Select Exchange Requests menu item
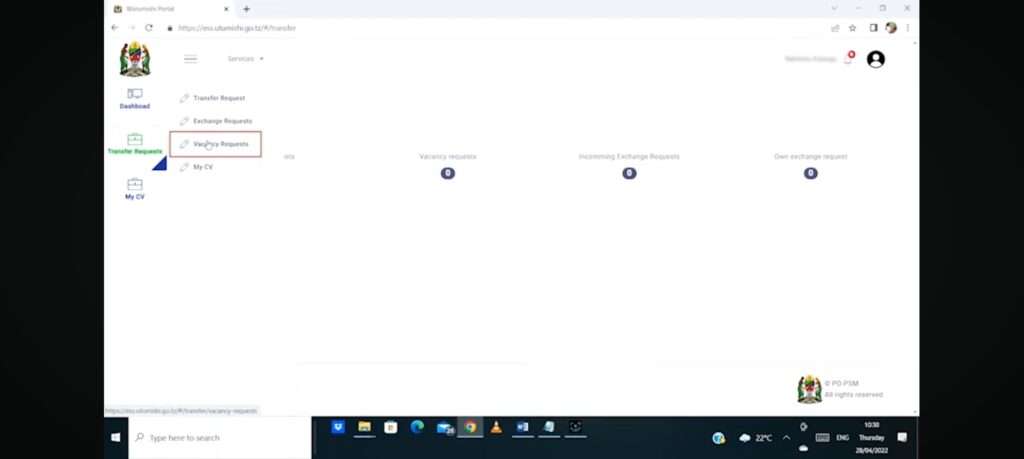Image resolution: width=1024 pixels, height=459 pixels. pyautogui.click(x=222, y=121)
